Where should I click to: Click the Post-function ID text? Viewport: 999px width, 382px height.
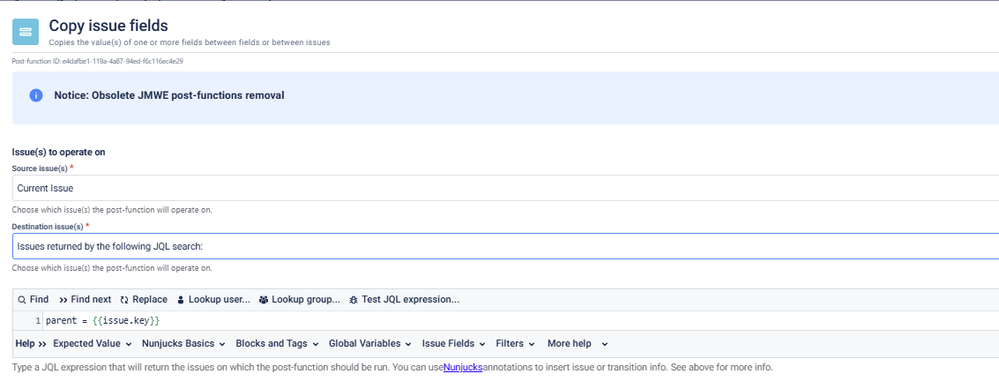pyautogui.click(x=97, y=61)
